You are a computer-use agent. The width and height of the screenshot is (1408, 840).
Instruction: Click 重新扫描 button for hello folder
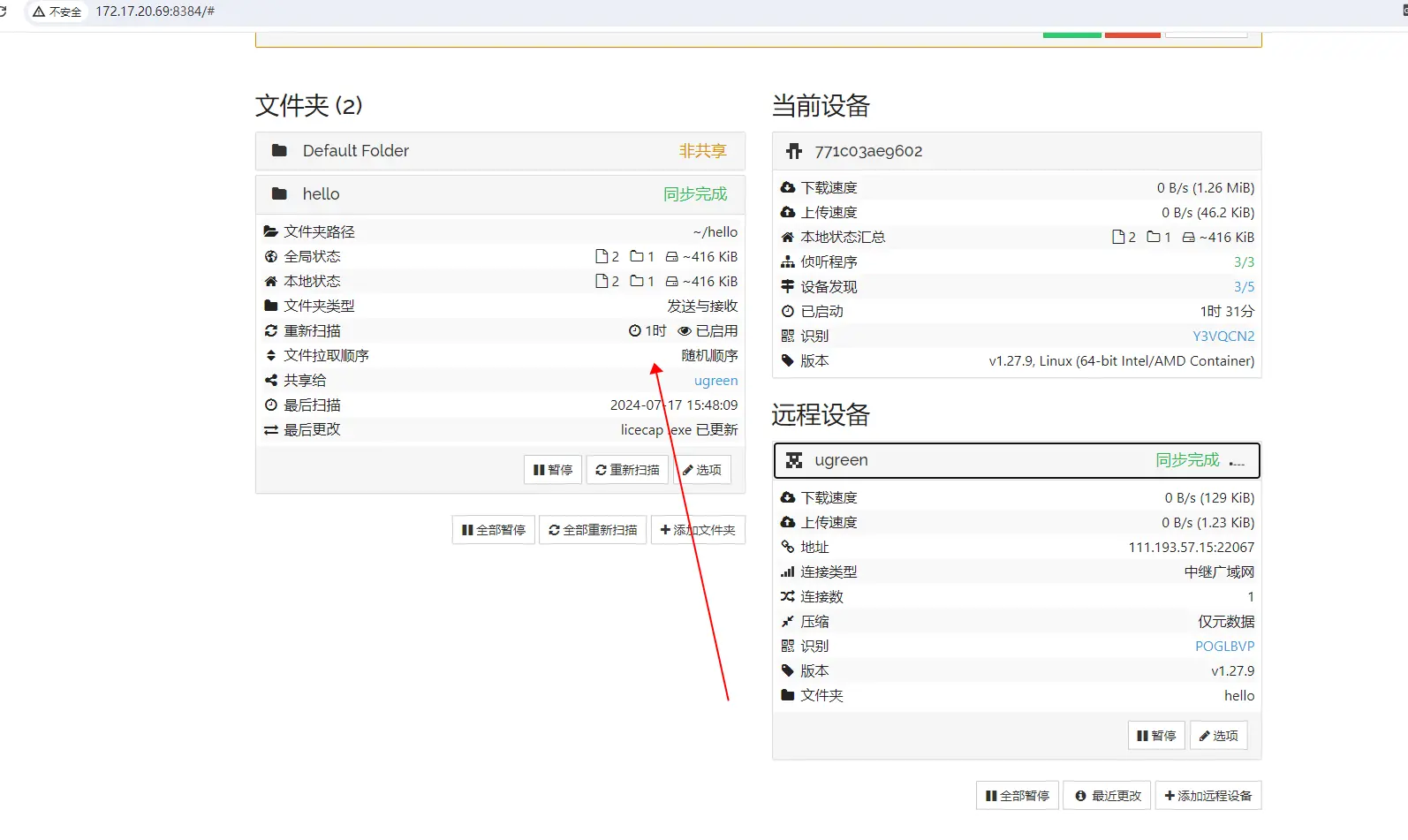[627, 470]
